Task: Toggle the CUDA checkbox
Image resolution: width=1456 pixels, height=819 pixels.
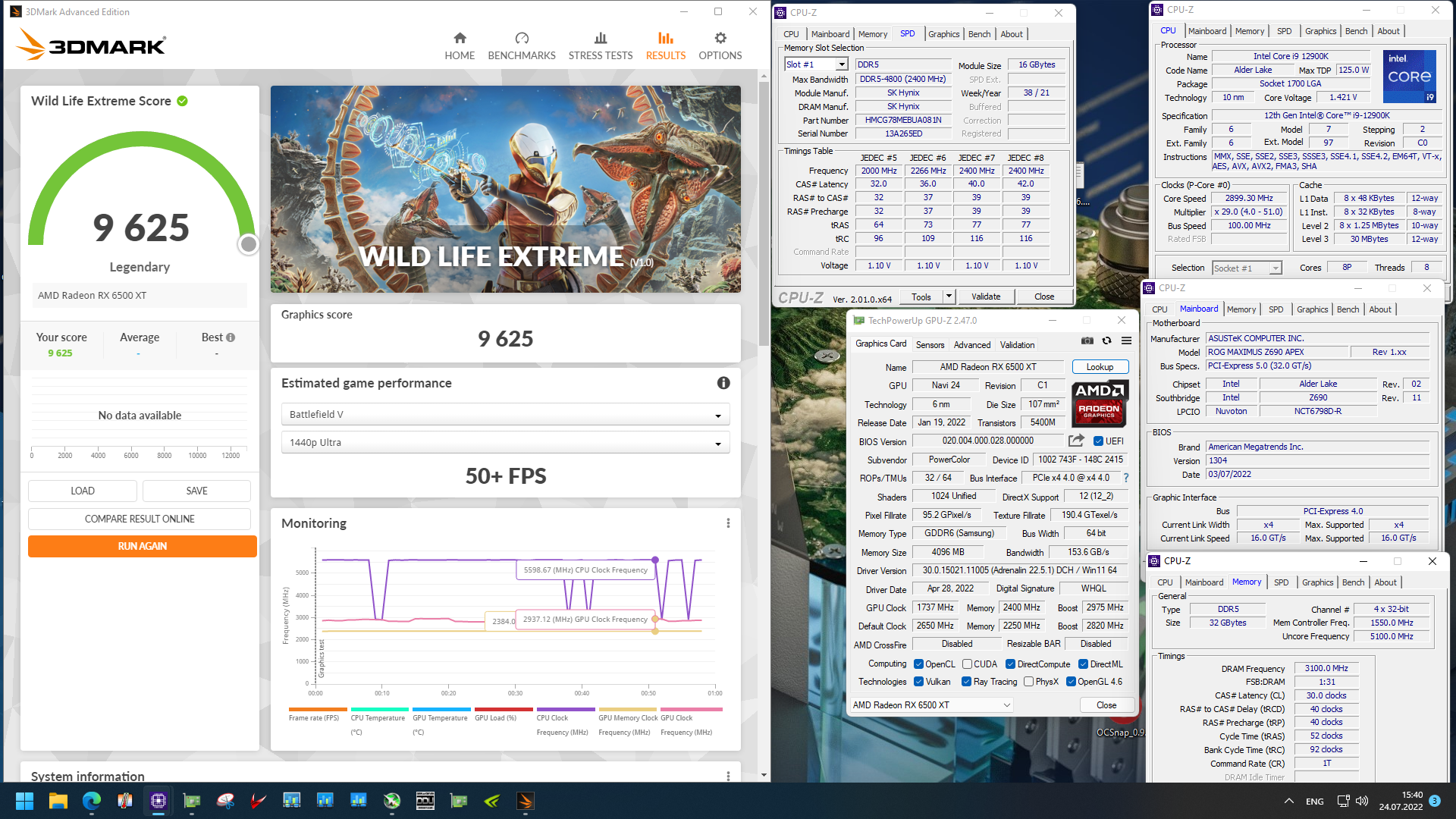Action: pyautogui.click(x=967, y=664)
